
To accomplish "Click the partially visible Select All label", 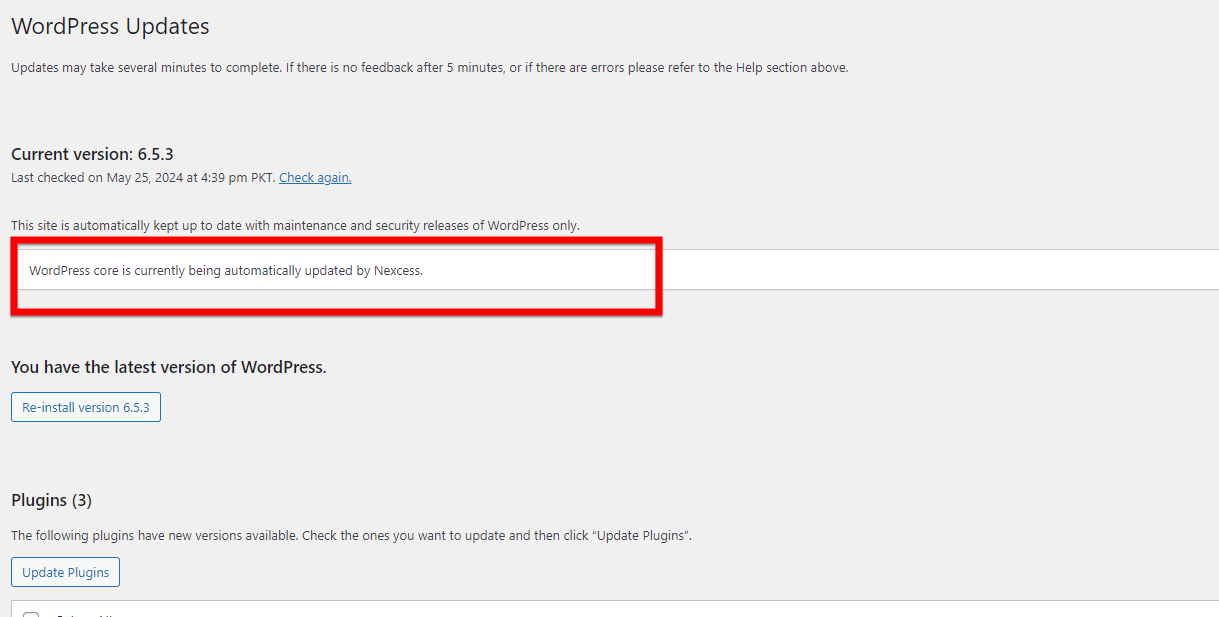I will [x=82, y=614].
